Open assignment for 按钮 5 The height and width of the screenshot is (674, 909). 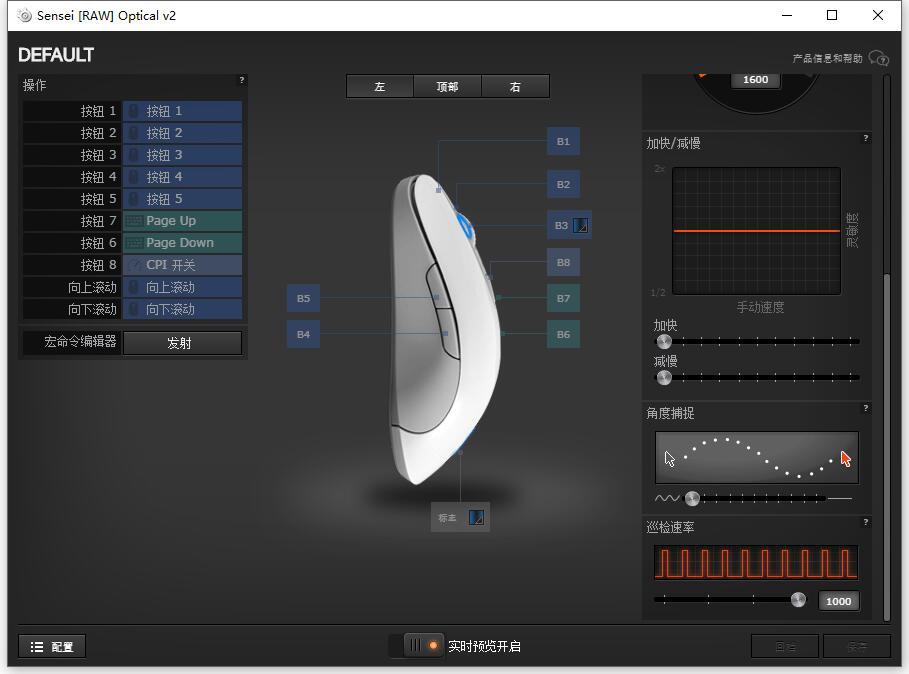pyautogui.click(x=183, y=199)
